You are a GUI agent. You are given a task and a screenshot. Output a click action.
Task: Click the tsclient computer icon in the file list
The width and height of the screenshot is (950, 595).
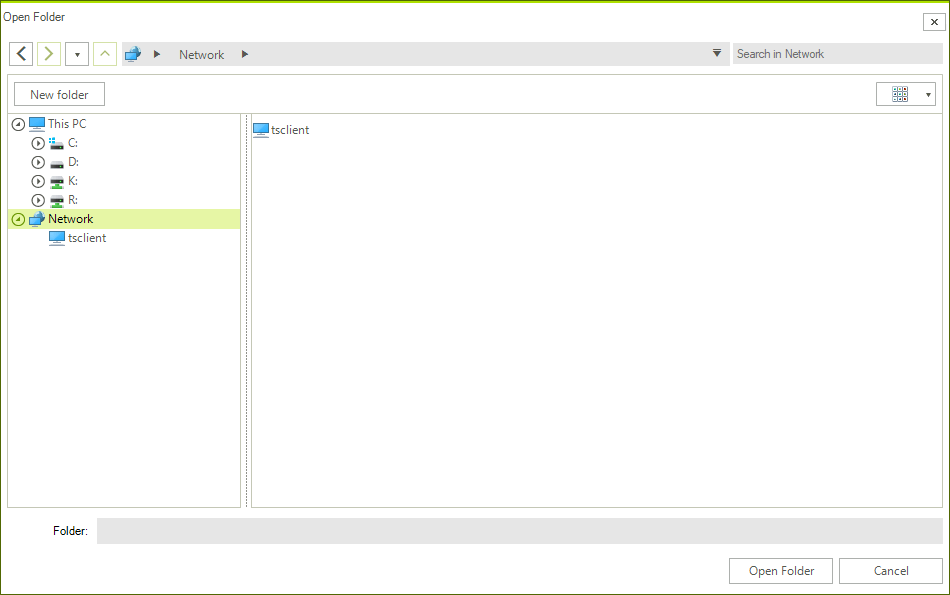[261, 129]
